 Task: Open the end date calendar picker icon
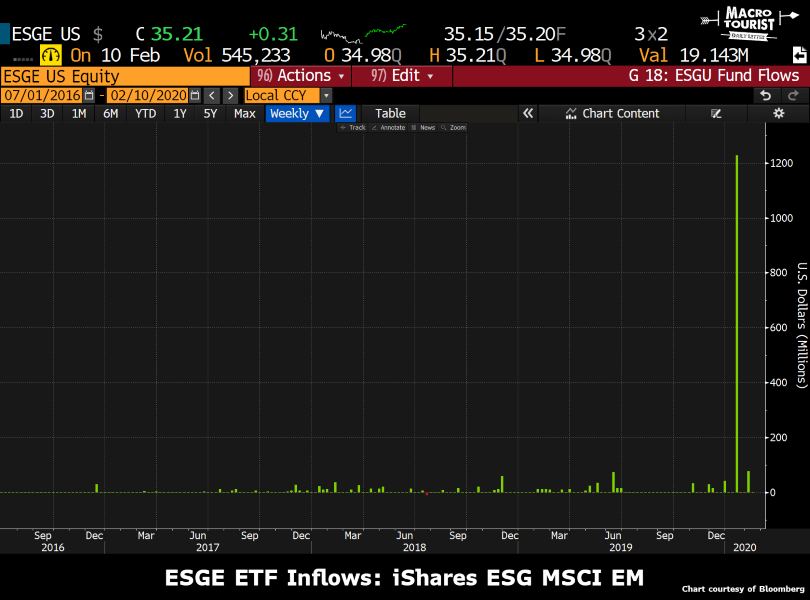pyautogui.click(x=195, y=96)
